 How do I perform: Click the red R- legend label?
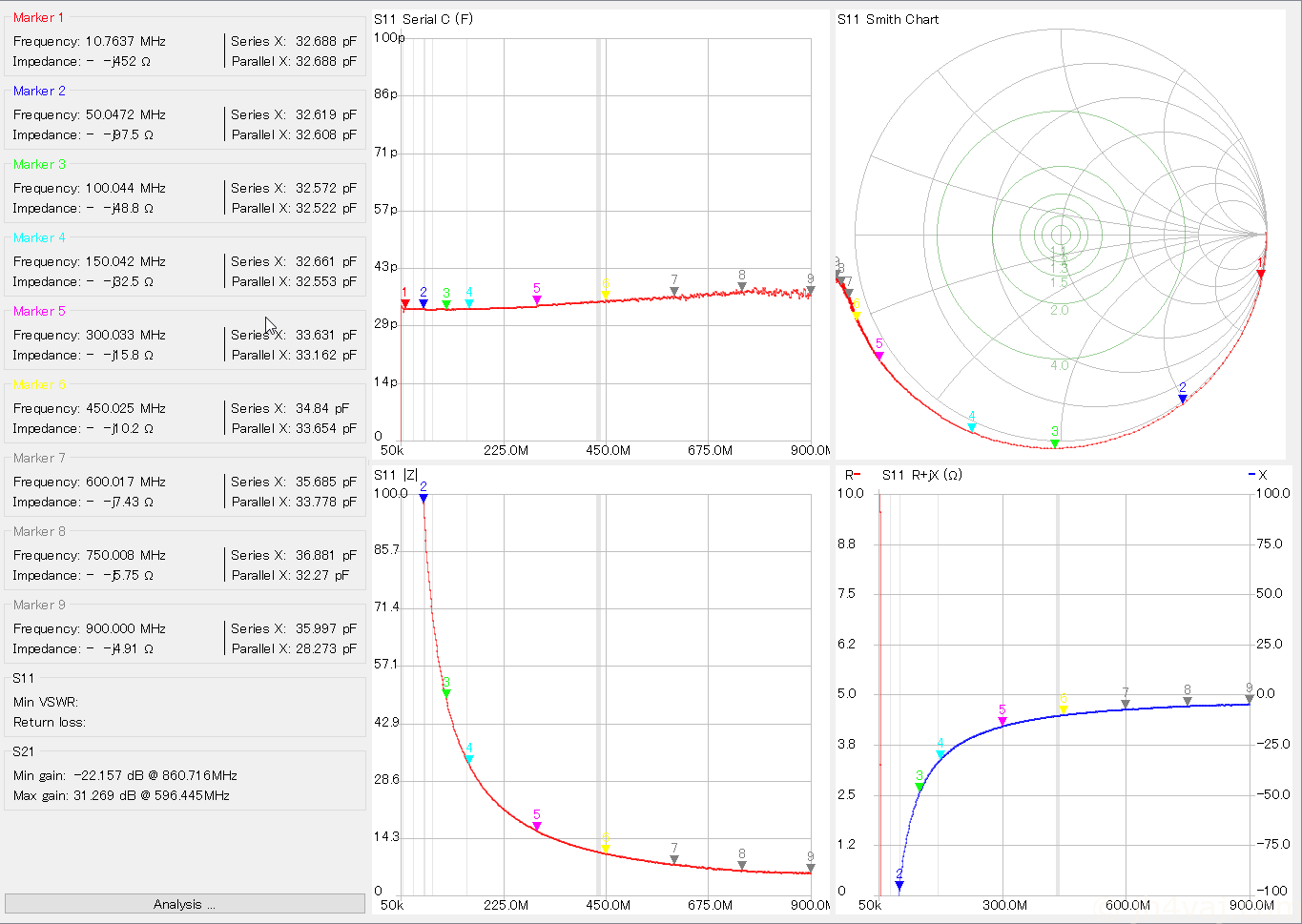point(853,475)
